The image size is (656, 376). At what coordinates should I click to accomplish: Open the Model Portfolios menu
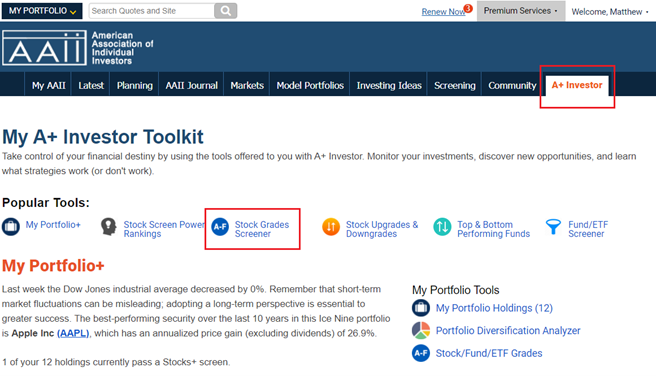tap(310, 85)
